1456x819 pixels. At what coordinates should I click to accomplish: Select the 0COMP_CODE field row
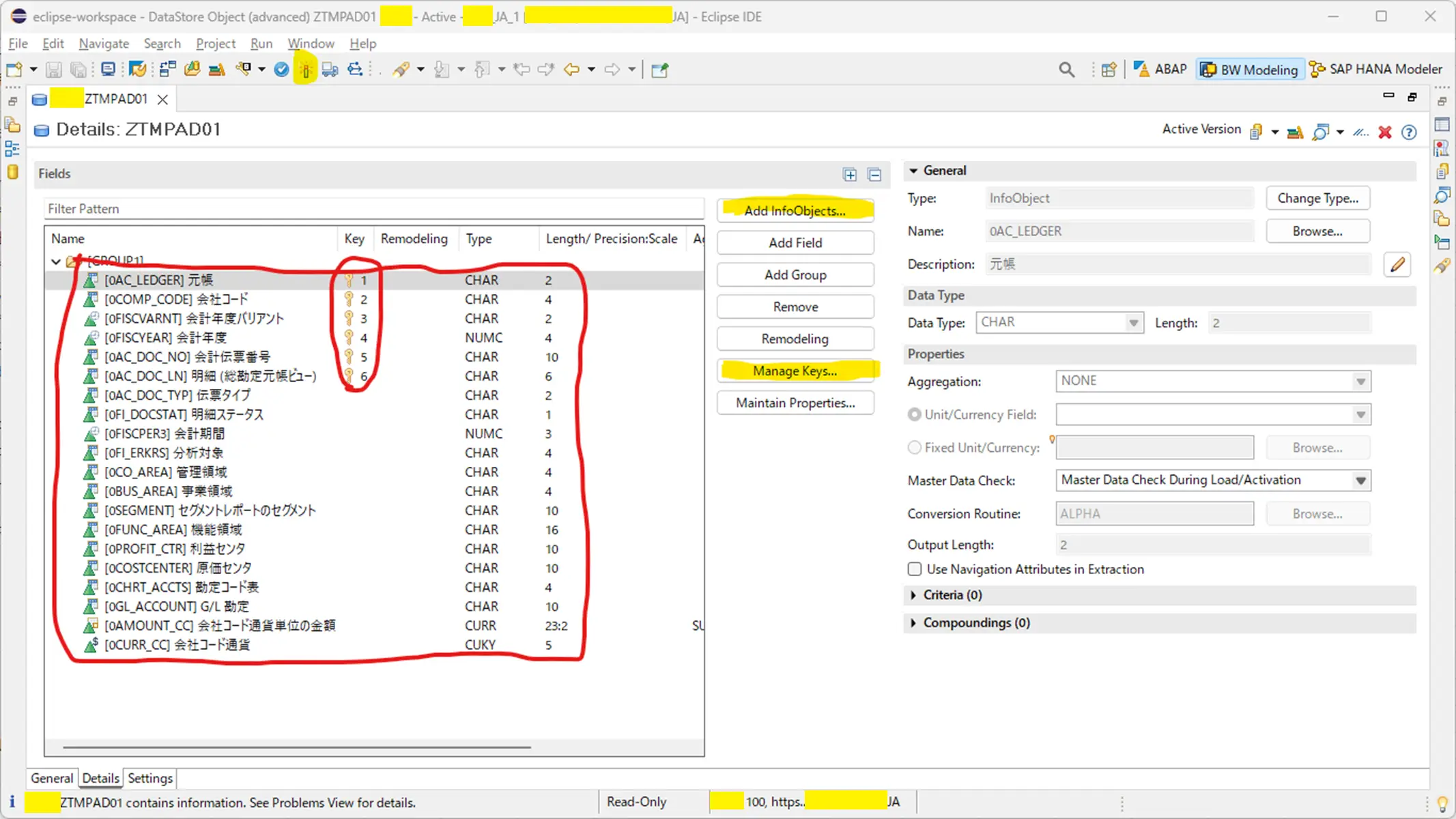click(375, 300)
